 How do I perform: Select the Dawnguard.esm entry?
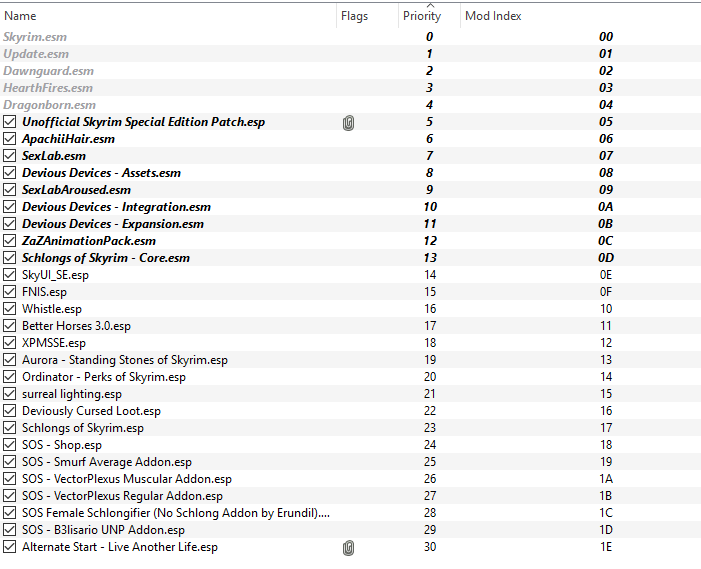coord(350,71)
